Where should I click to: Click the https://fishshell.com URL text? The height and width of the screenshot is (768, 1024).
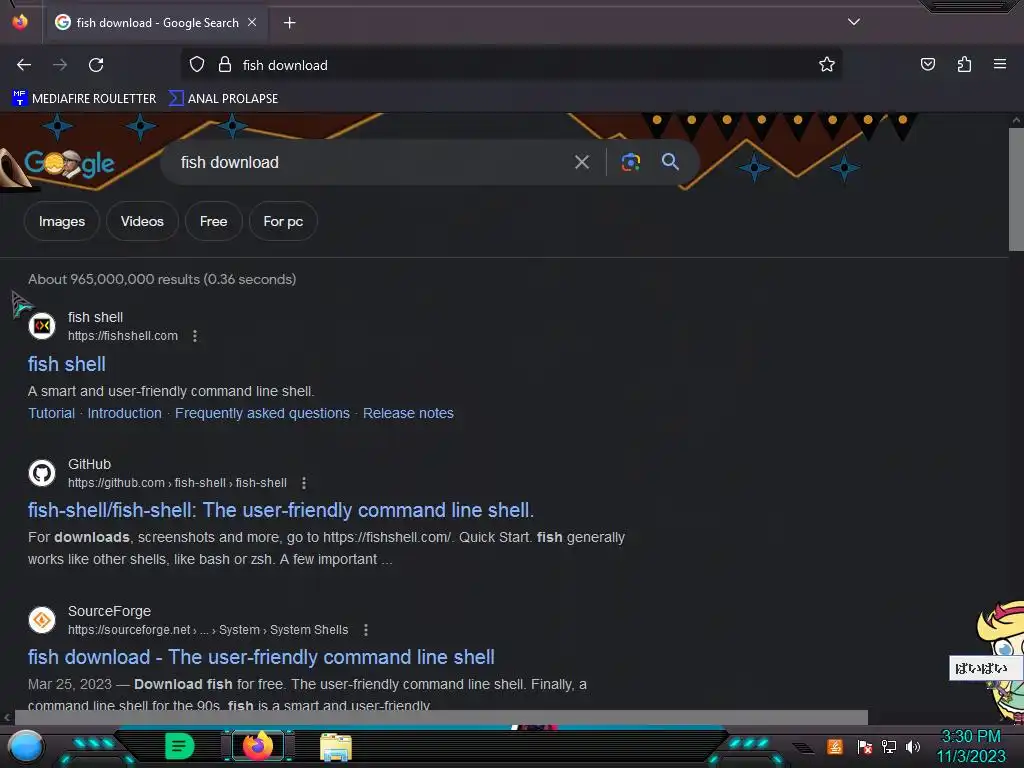pos(123,336)
